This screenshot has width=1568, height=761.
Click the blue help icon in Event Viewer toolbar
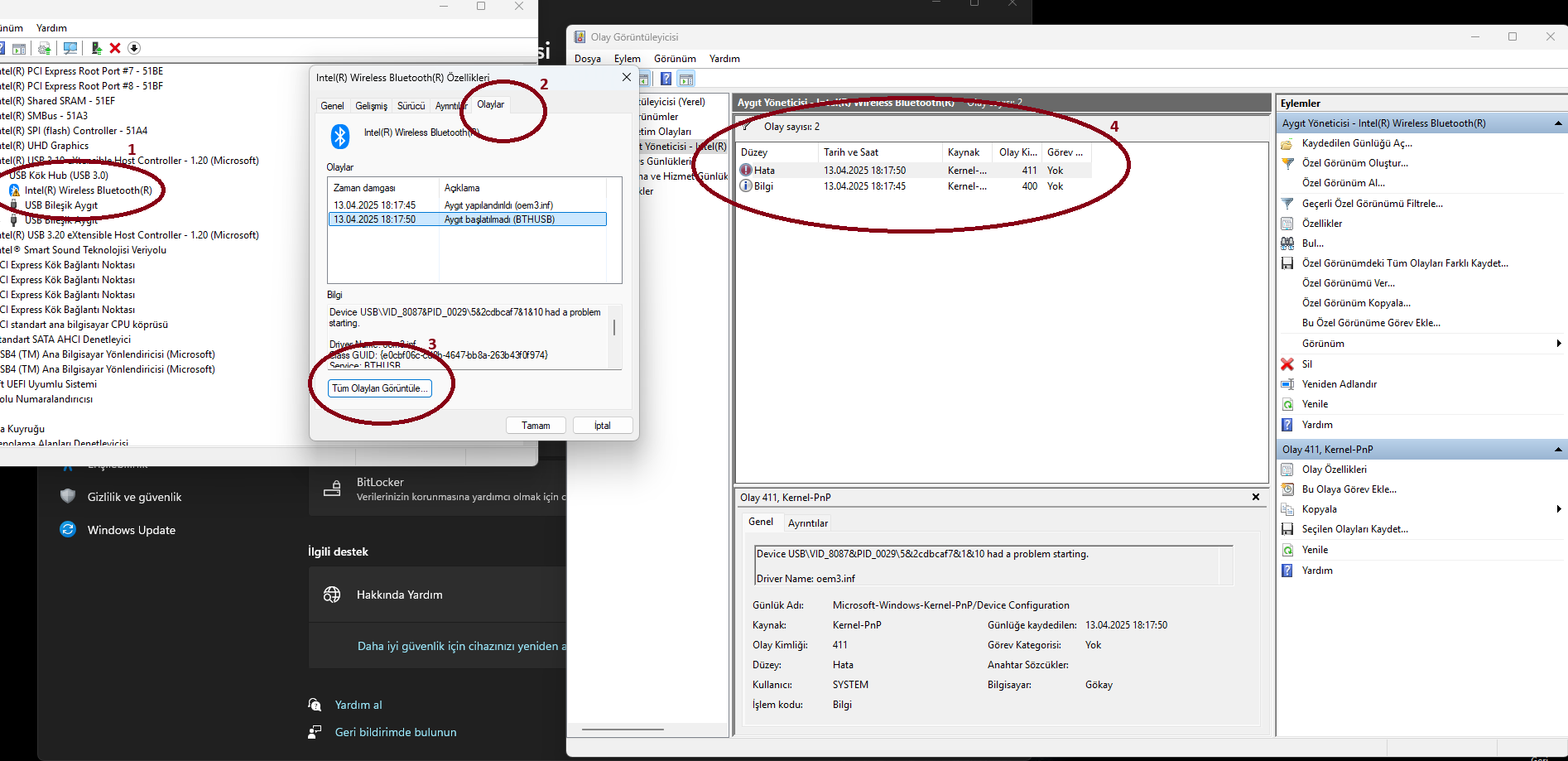click(x=666, y=79)
